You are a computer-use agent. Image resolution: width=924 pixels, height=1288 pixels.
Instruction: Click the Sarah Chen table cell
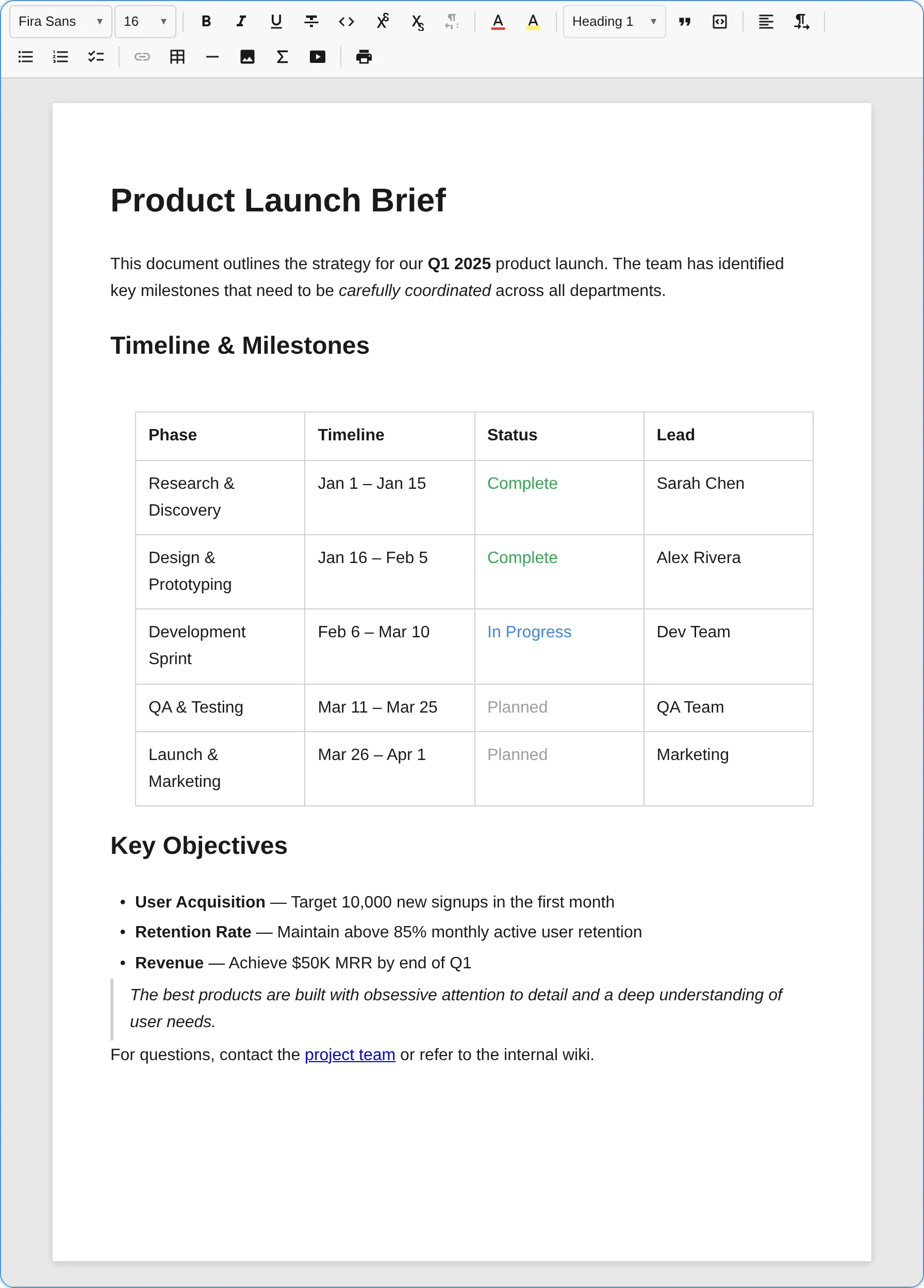[729, 498]
